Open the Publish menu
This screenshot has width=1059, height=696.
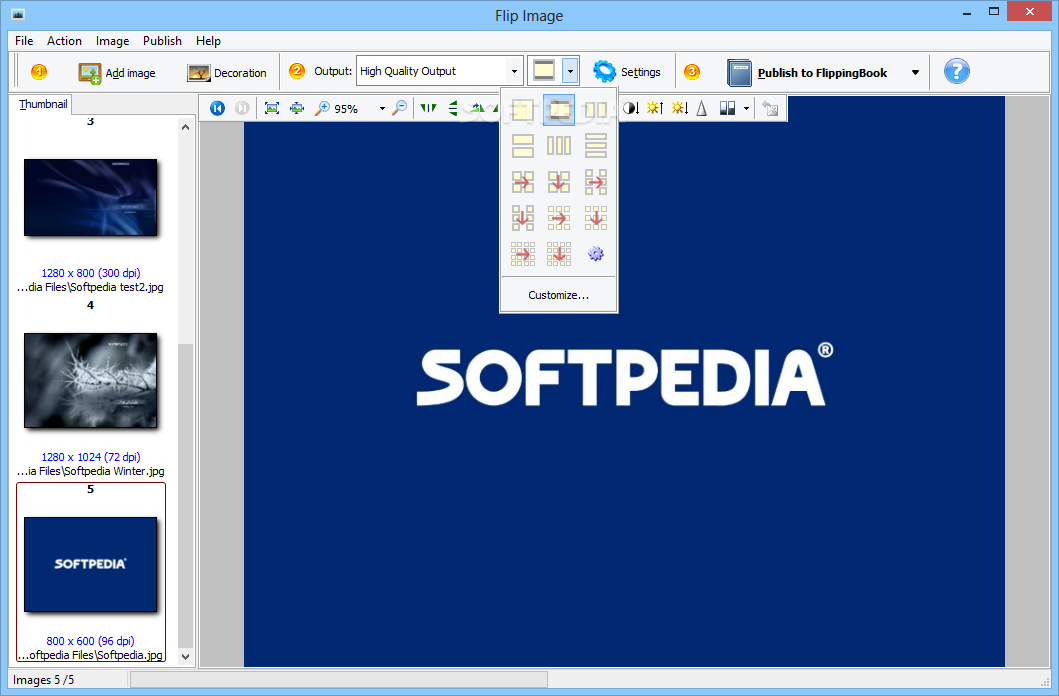pyautogui.click(x=162, y=41)
